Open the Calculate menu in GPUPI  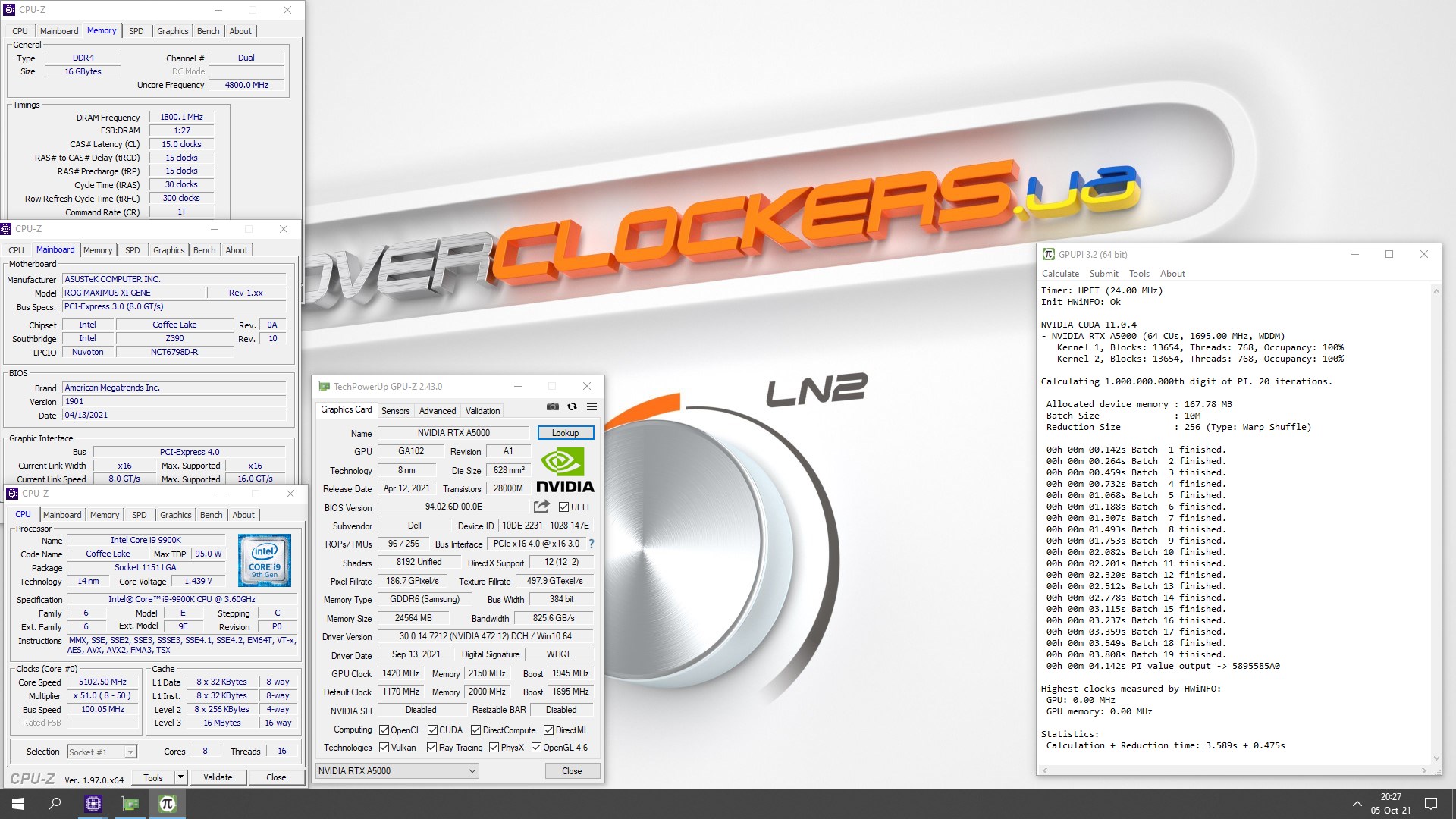(1060, 274)
